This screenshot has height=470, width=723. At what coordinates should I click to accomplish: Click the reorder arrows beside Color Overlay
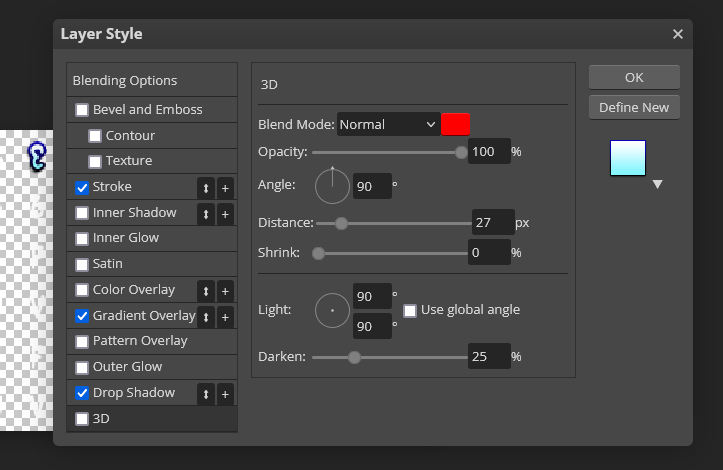[x=206, y=291]
